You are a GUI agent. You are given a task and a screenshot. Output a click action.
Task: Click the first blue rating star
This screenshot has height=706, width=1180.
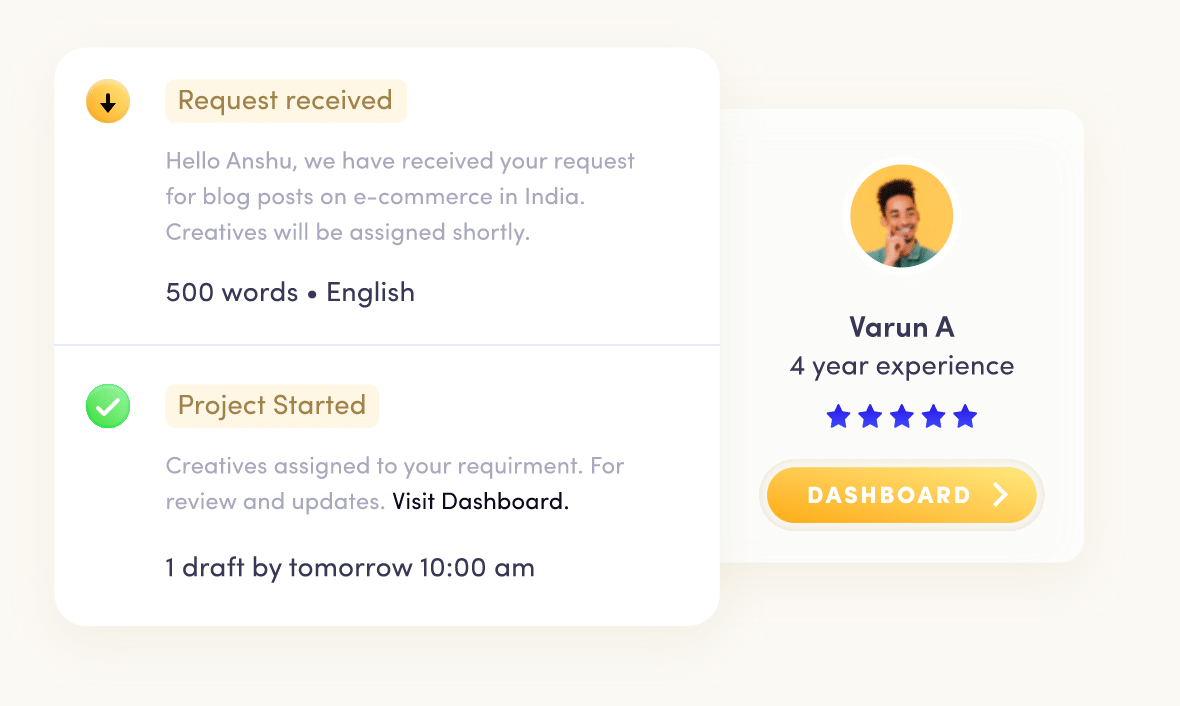(x=838, y=417)
